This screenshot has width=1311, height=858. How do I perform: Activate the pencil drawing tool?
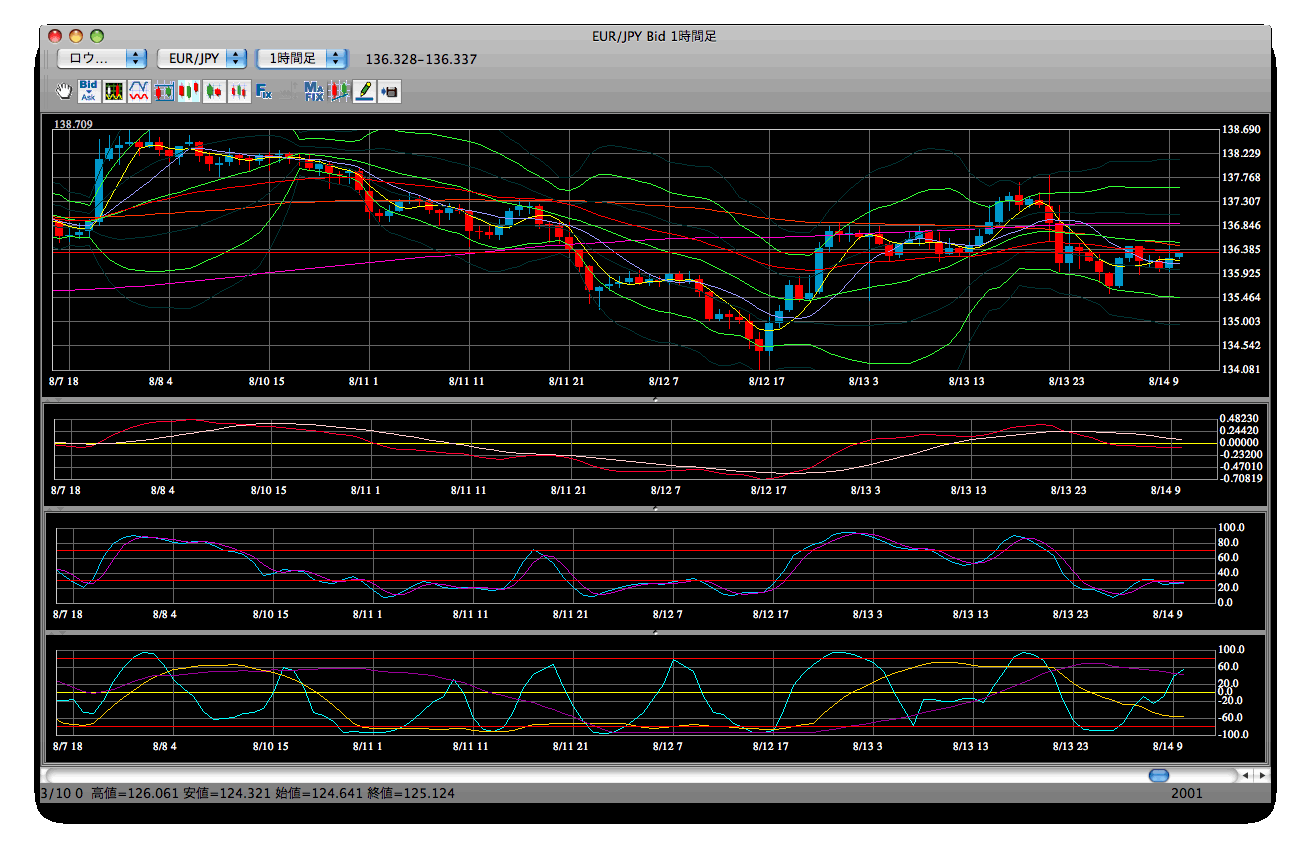pyautogui.click(x=365, y=92)
